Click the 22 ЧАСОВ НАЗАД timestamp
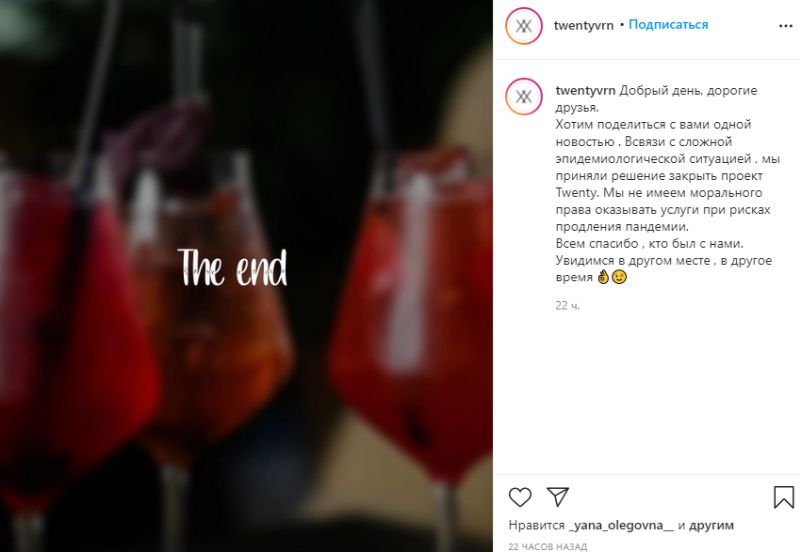 point(547,546)
